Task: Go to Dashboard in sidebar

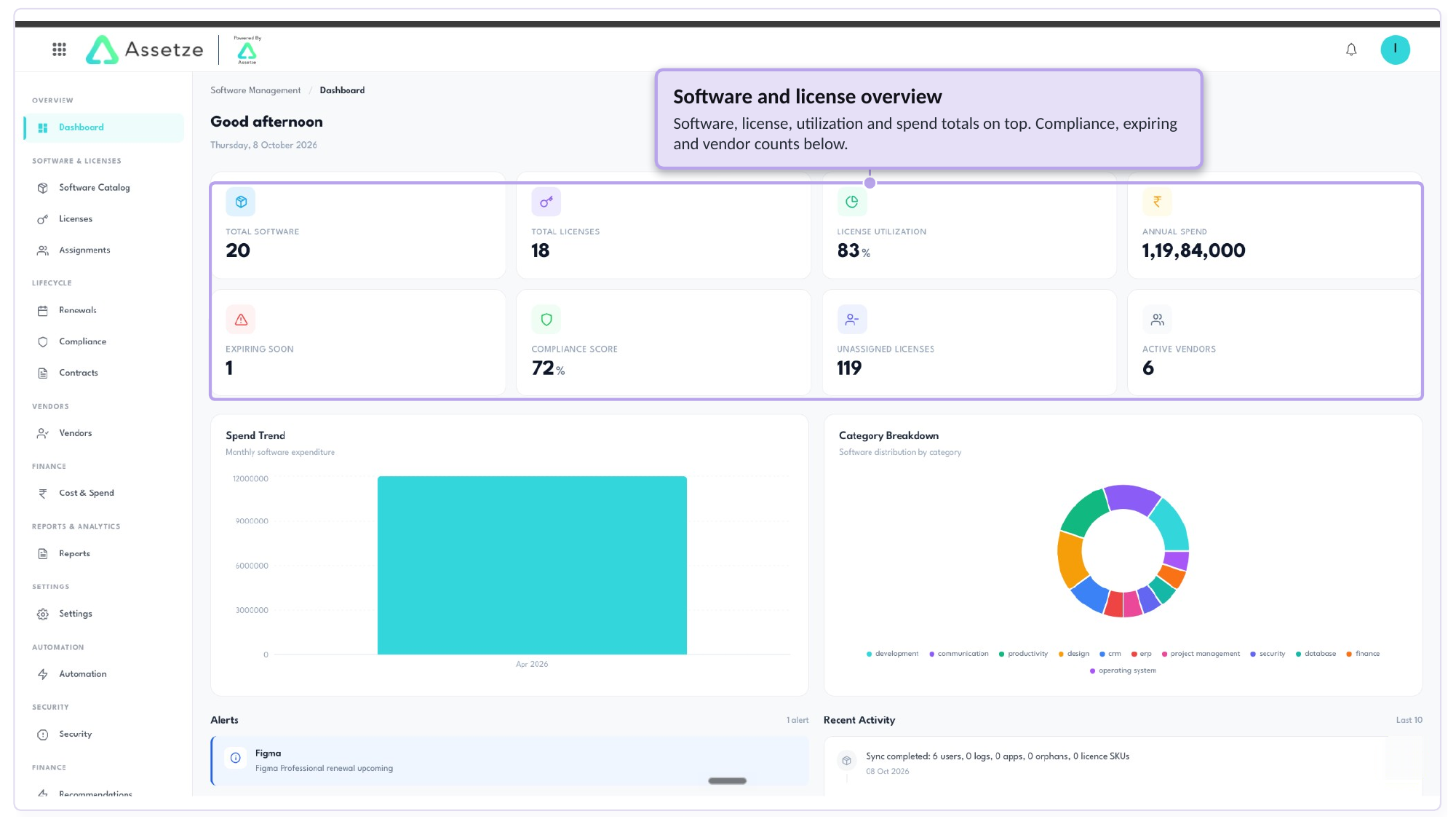Action: pyautogui.click(x=103, y=127)
